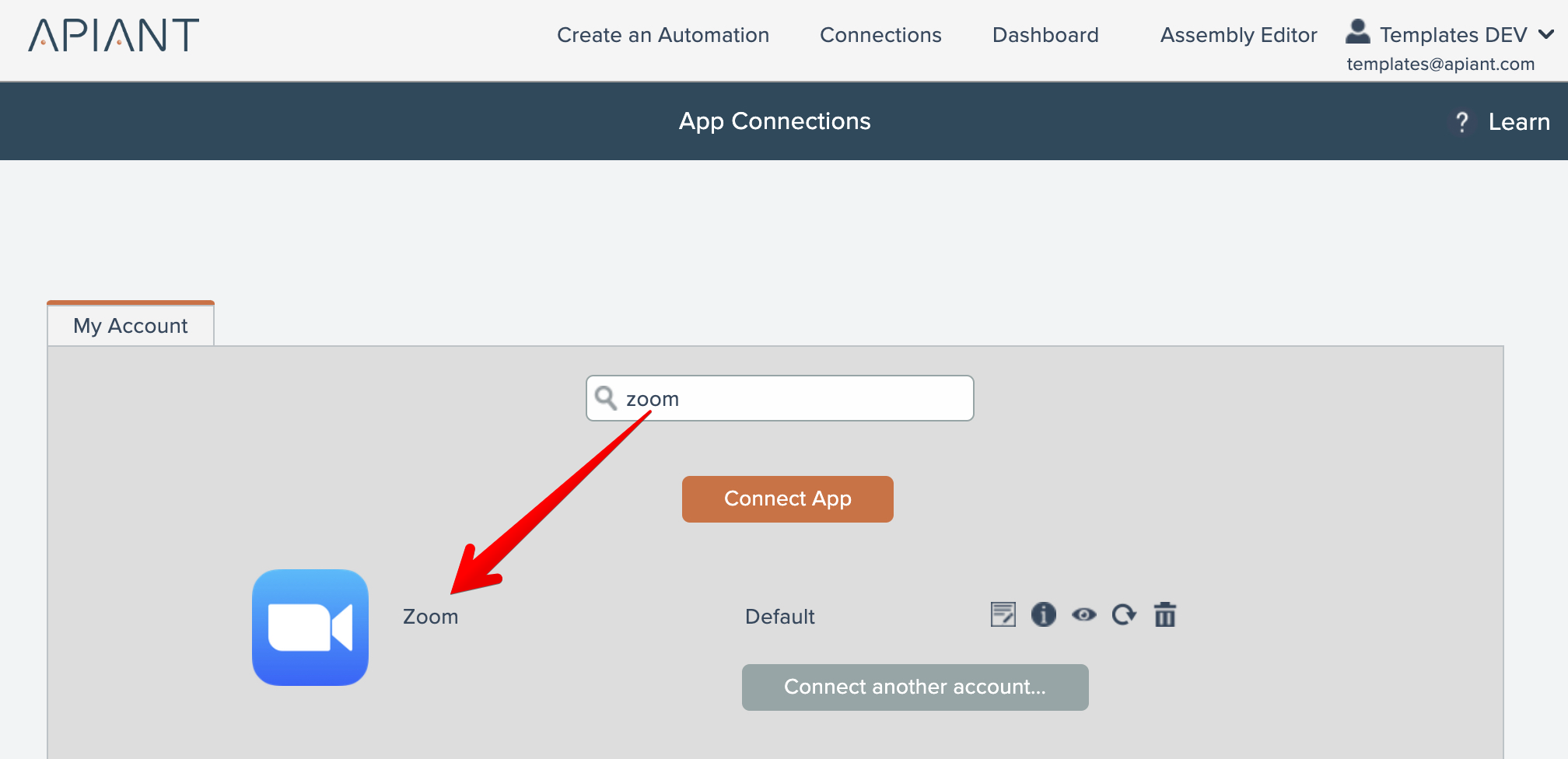
Task: Click the user profile icon
Action: pos(1358,33)
